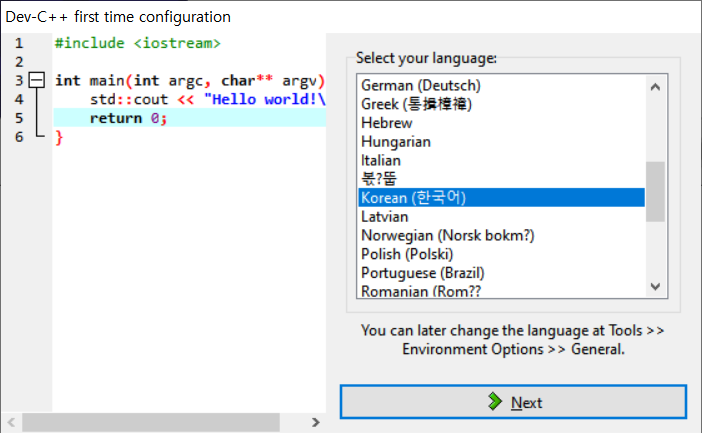
Task: Click the int main code line
Action: click(x=190, y=80)
